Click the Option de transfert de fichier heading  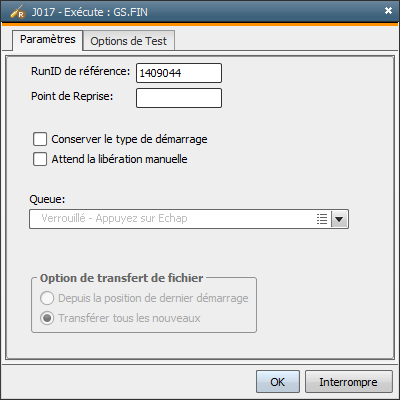(122, 278)
